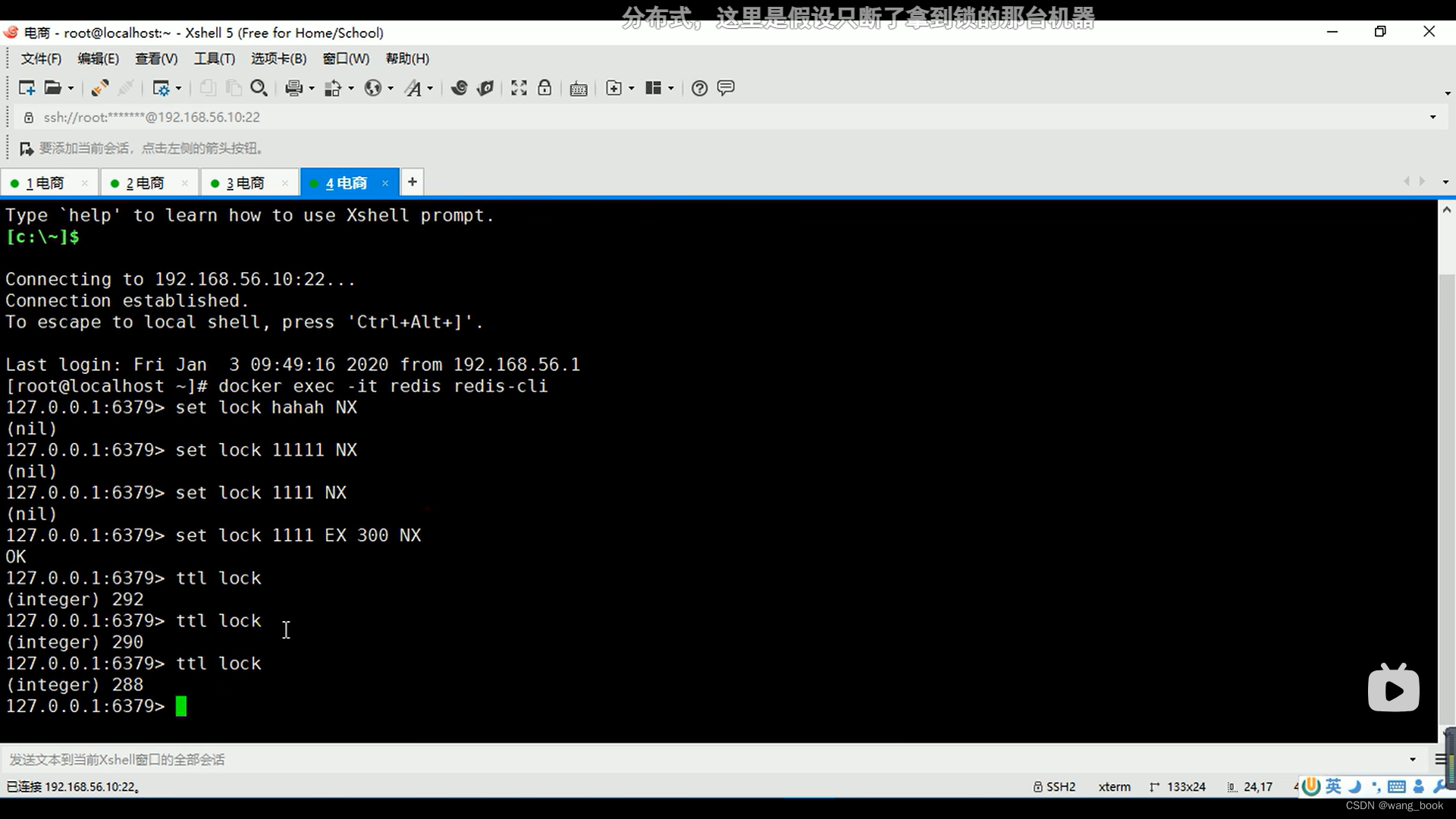
Task: Click the Lock screen padlock icon
Action: (x=544, y=88)
